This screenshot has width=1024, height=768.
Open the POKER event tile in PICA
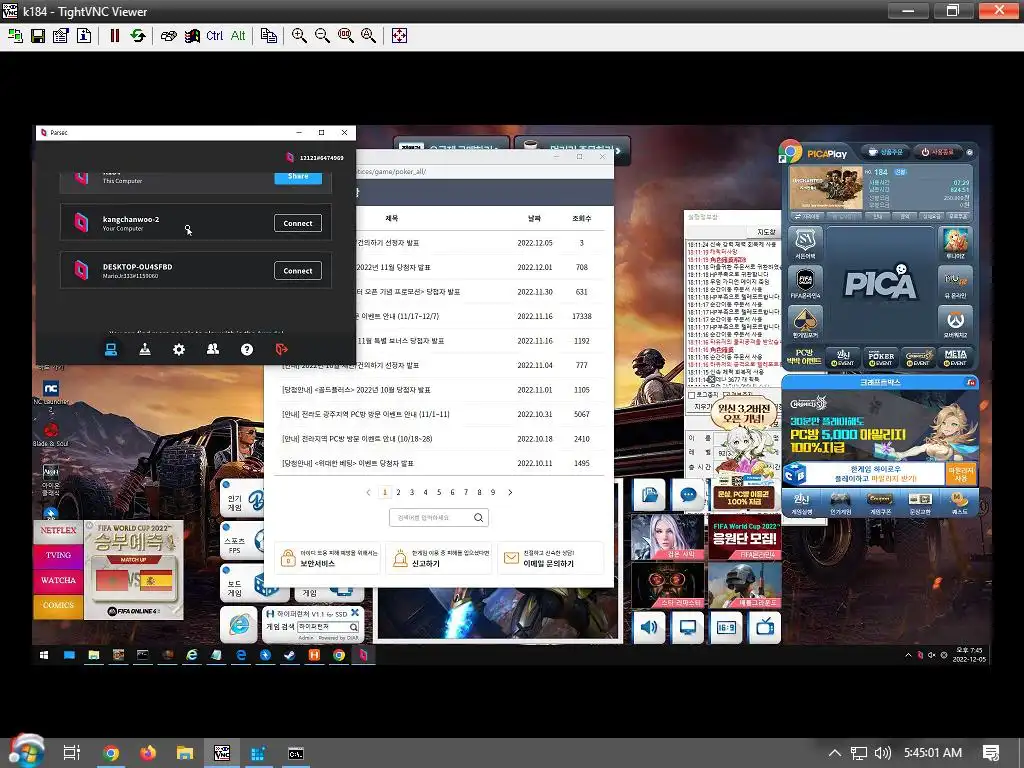point(881,357)
